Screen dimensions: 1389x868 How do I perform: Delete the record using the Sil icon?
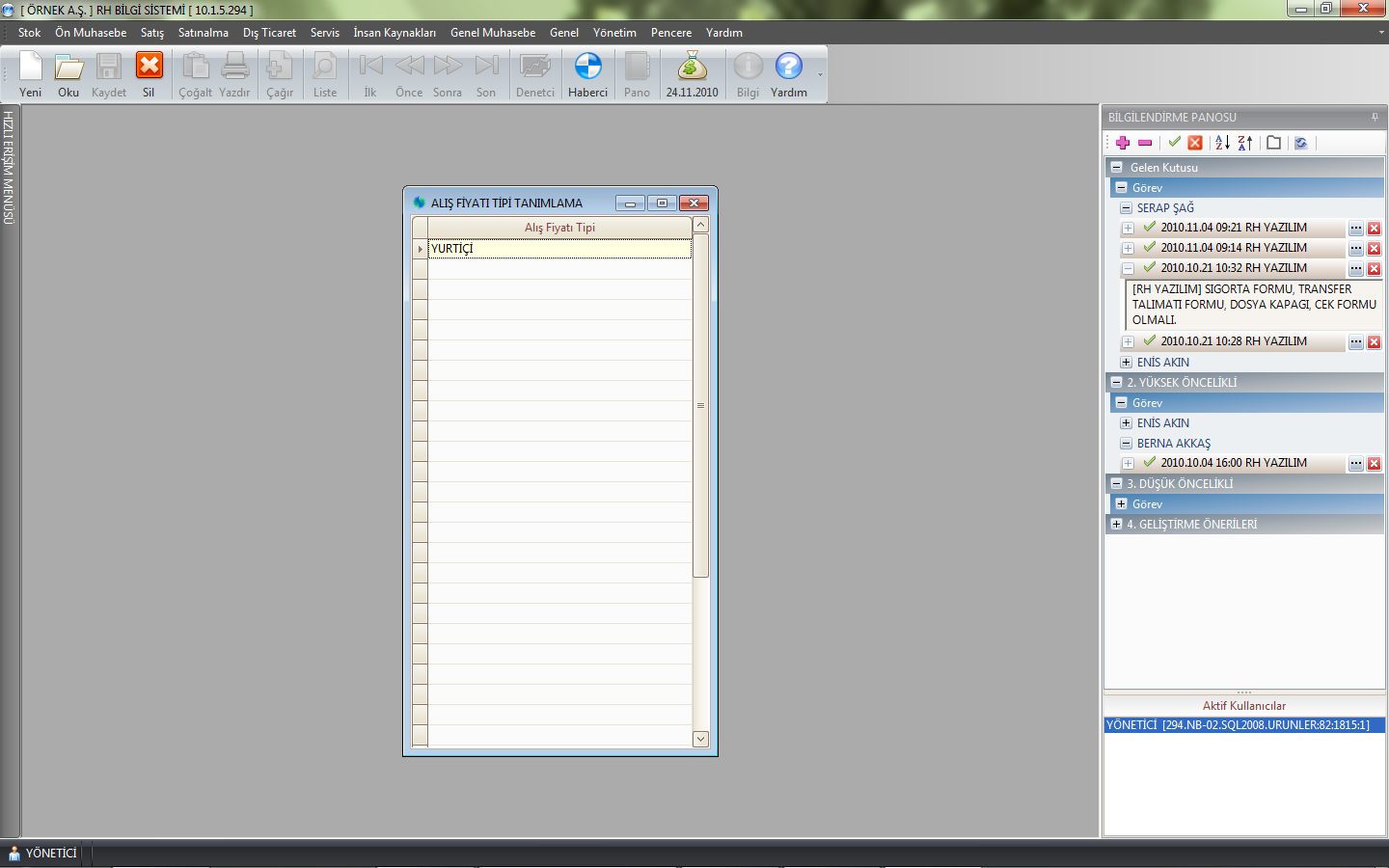pyautogui.click(x=149, y=73)
